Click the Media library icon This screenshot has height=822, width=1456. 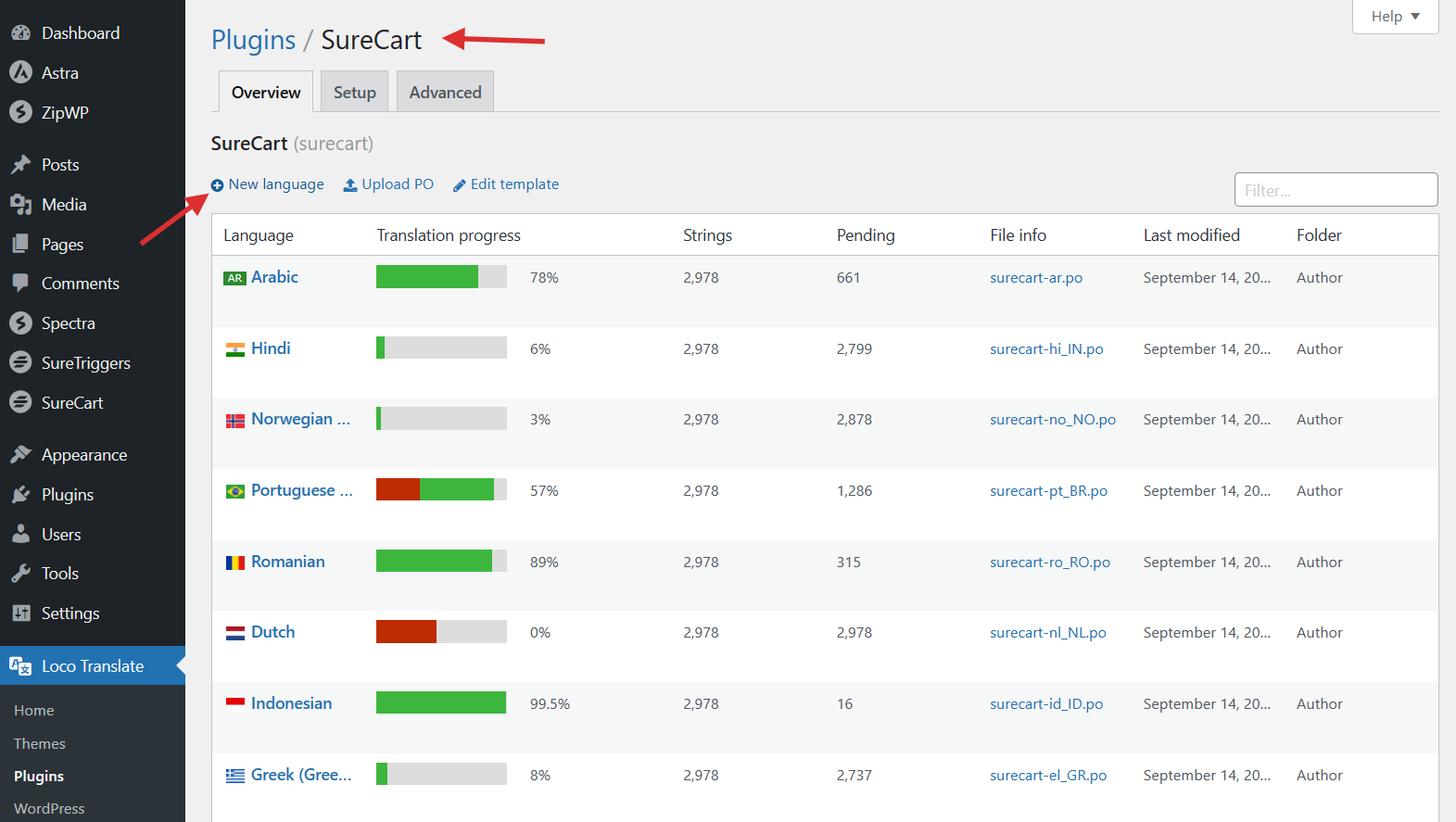tap(20, 205)
